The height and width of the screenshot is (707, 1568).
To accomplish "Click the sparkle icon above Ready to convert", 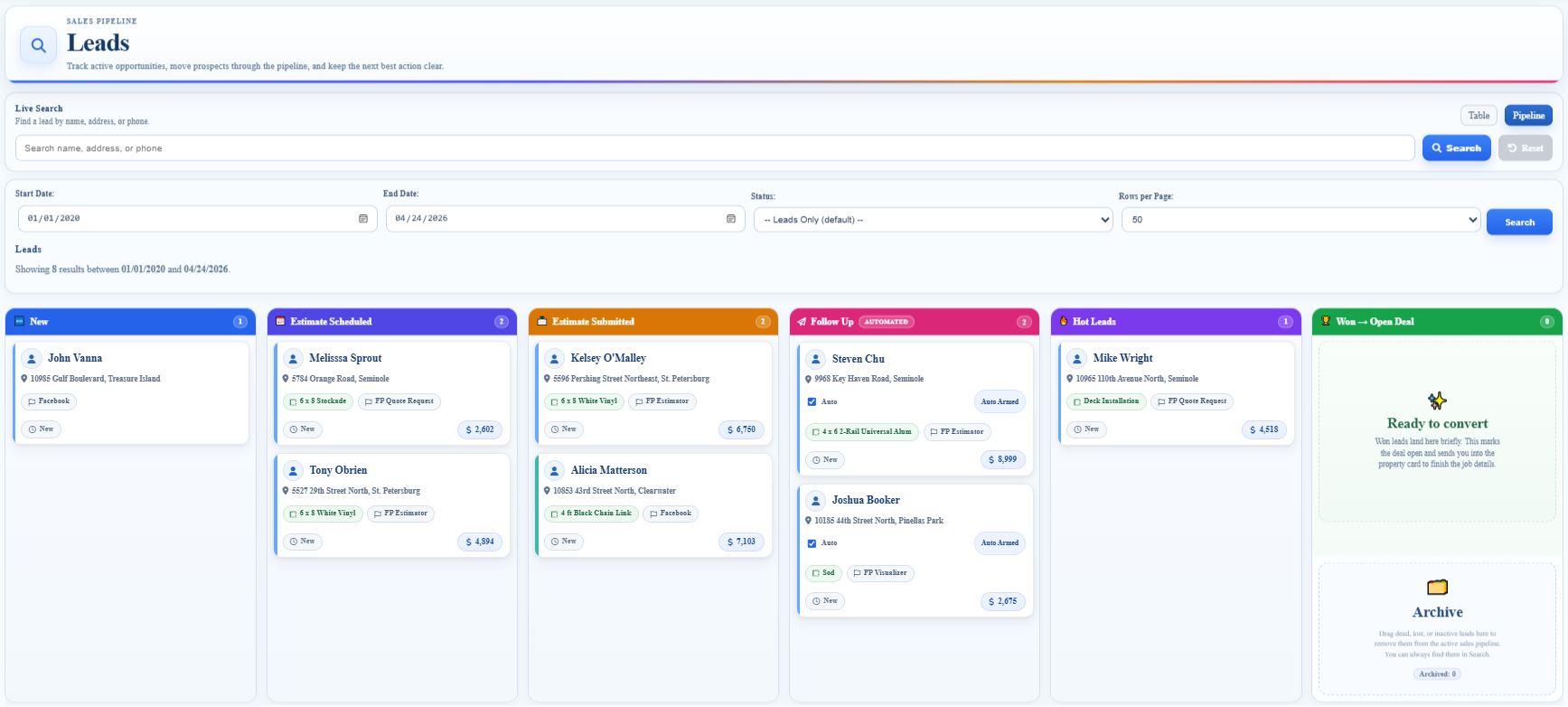I will click(1437, 401).
